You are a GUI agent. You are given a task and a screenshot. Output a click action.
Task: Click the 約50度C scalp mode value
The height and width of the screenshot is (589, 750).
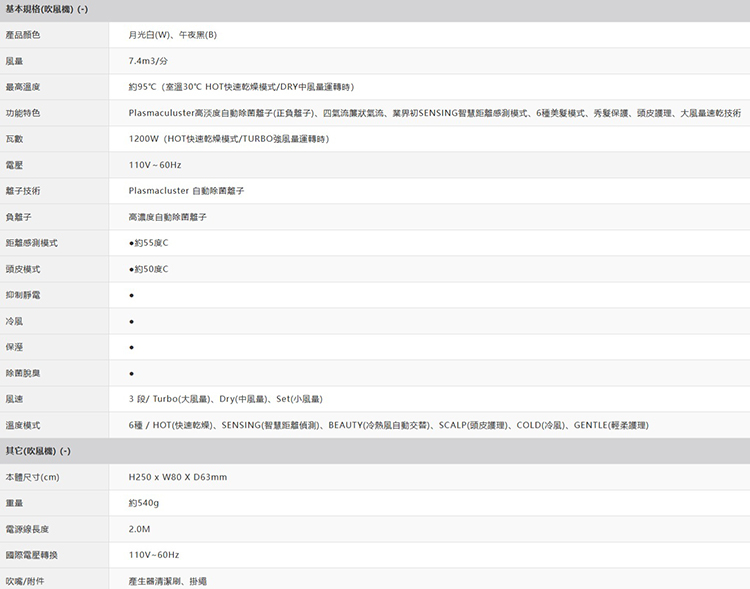point(149,269)
